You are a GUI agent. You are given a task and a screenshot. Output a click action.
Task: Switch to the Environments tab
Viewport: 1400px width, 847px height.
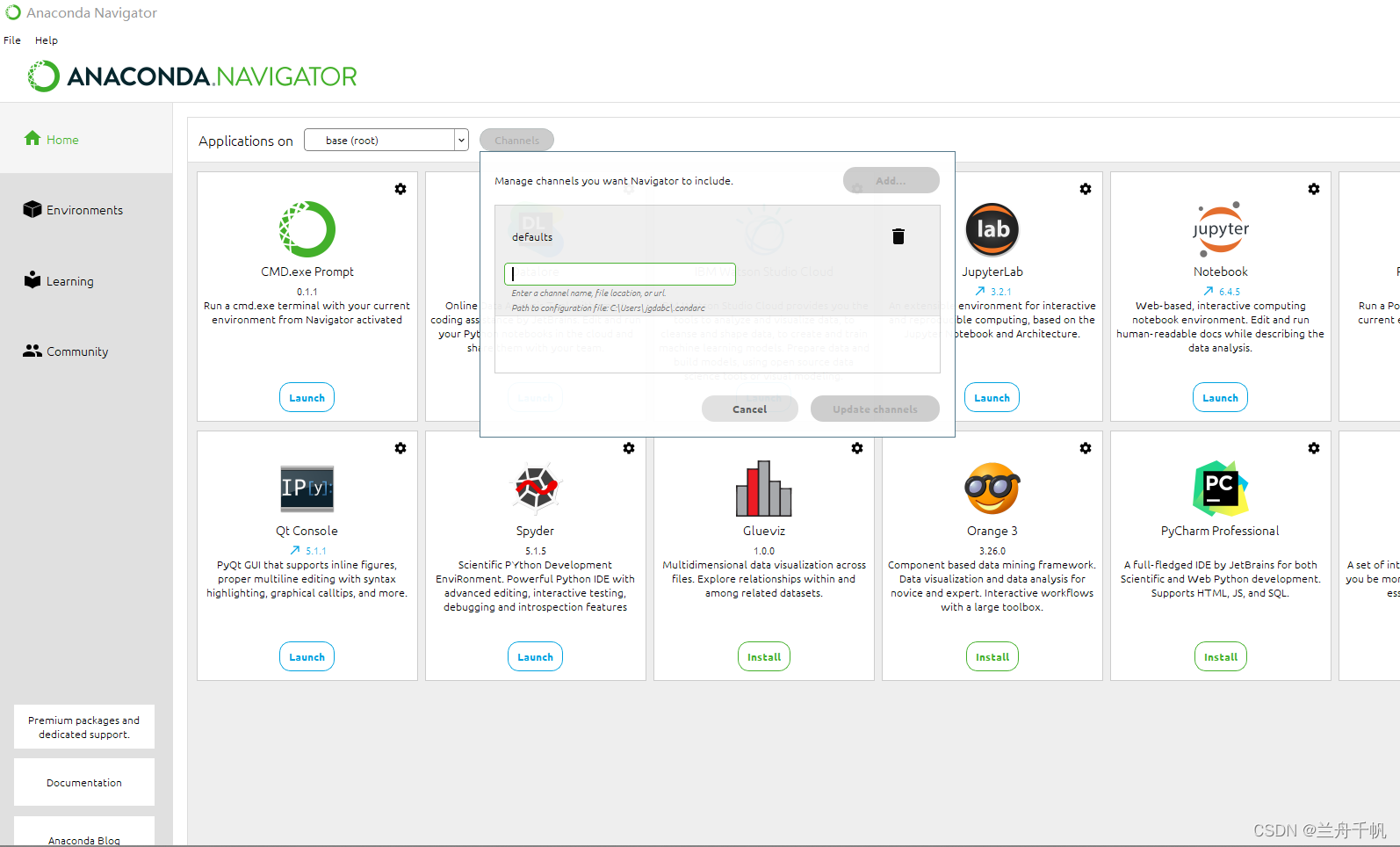point(86,209)
